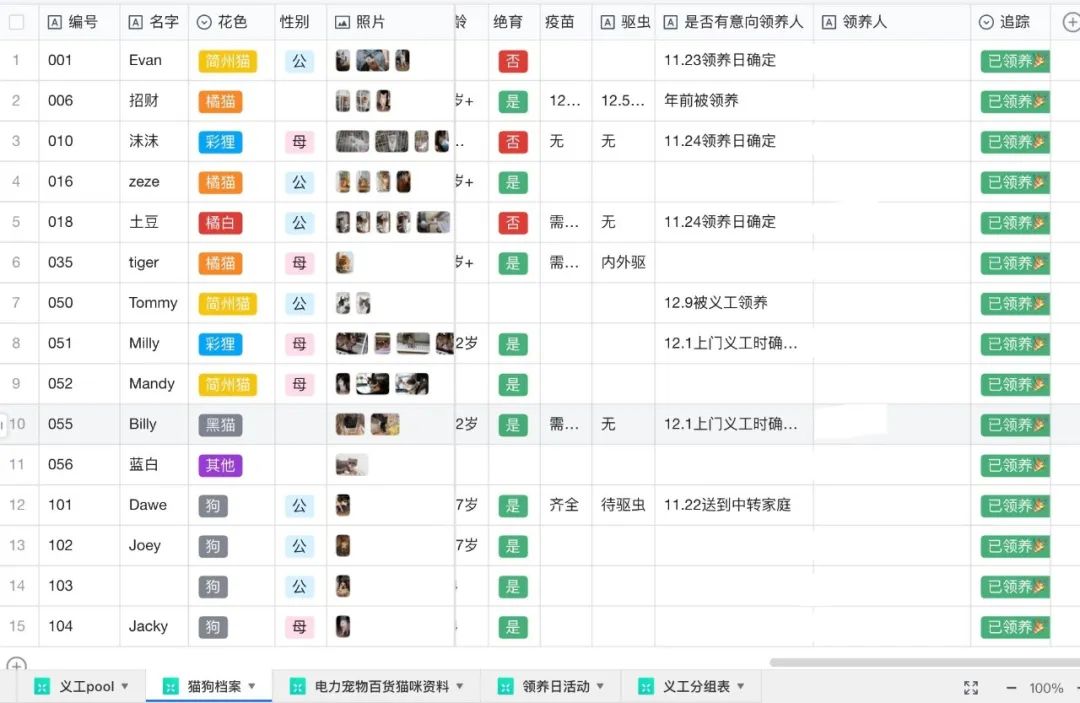Viewport: 1080px width, 703px height.
Task: Click the zoom out minus icon
Action: point(1011,688)
